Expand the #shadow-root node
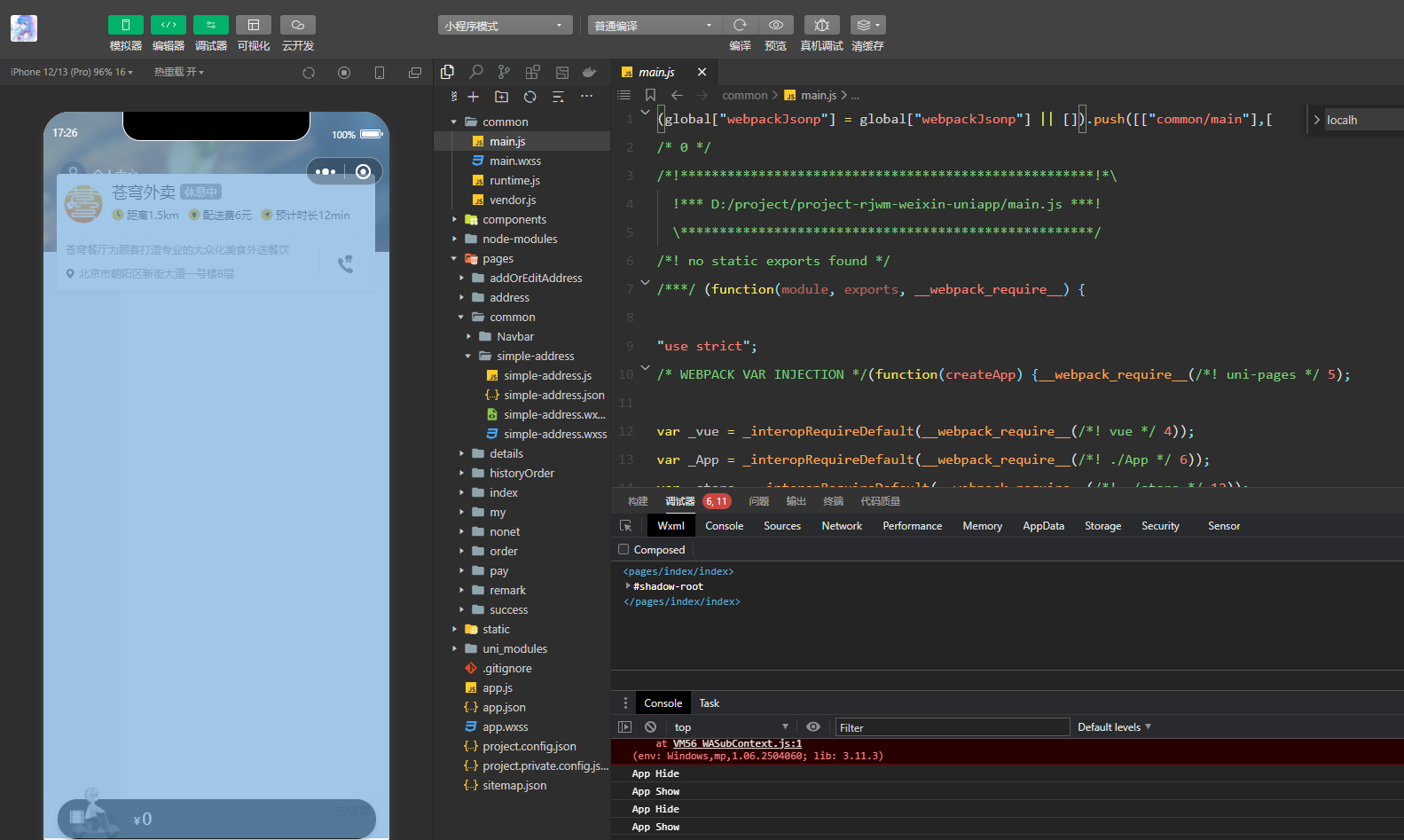Viewport: 1404px width, 840px height. pyautogui.click(x=628, y=586)
